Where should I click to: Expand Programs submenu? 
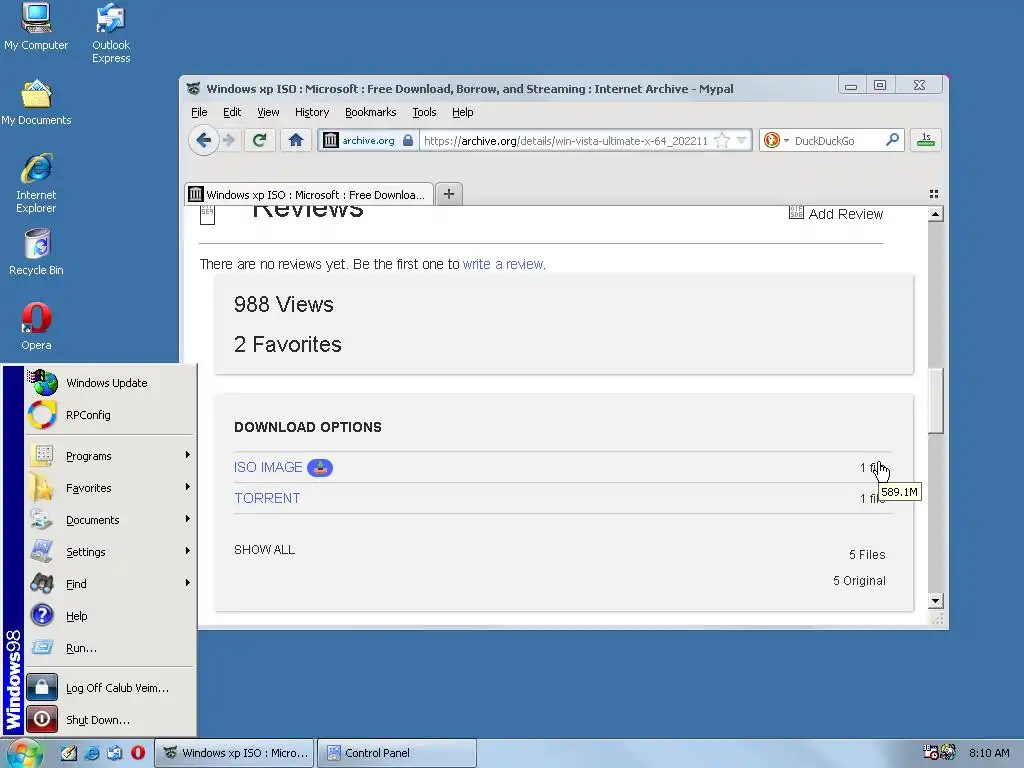[110, 456]
